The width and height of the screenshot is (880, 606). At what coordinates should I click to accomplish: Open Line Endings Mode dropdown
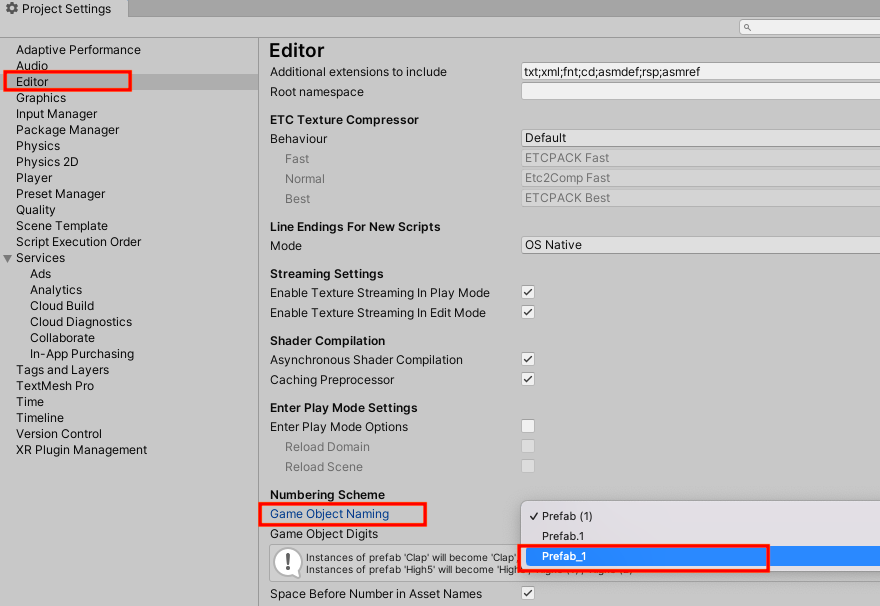point(700,245)
